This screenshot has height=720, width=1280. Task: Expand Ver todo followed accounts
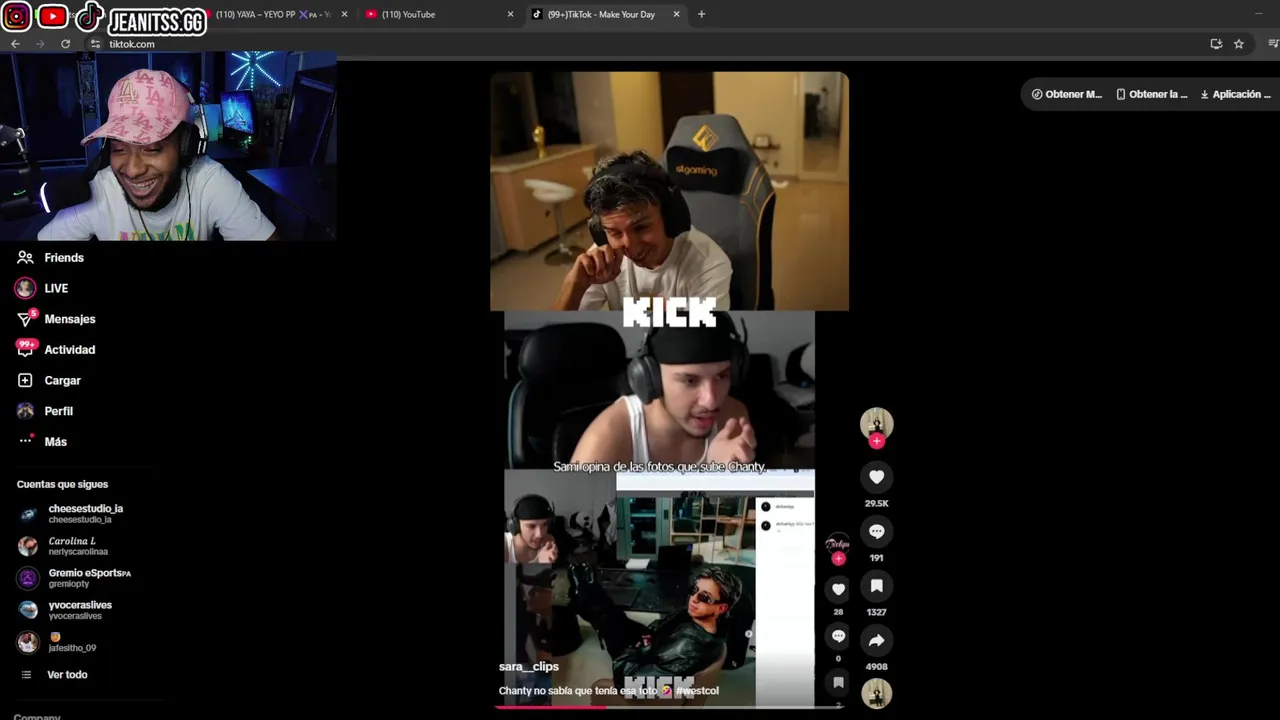54,675
